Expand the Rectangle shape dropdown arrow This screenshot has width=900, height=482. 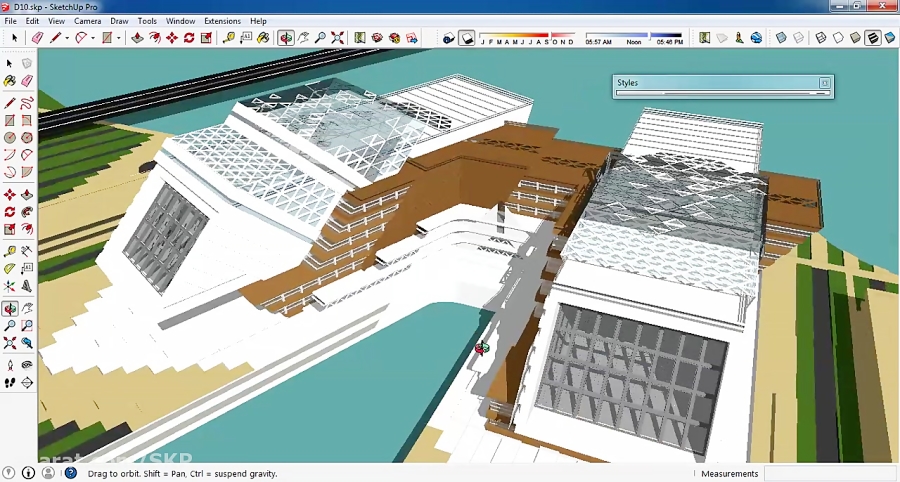(118, 38)
